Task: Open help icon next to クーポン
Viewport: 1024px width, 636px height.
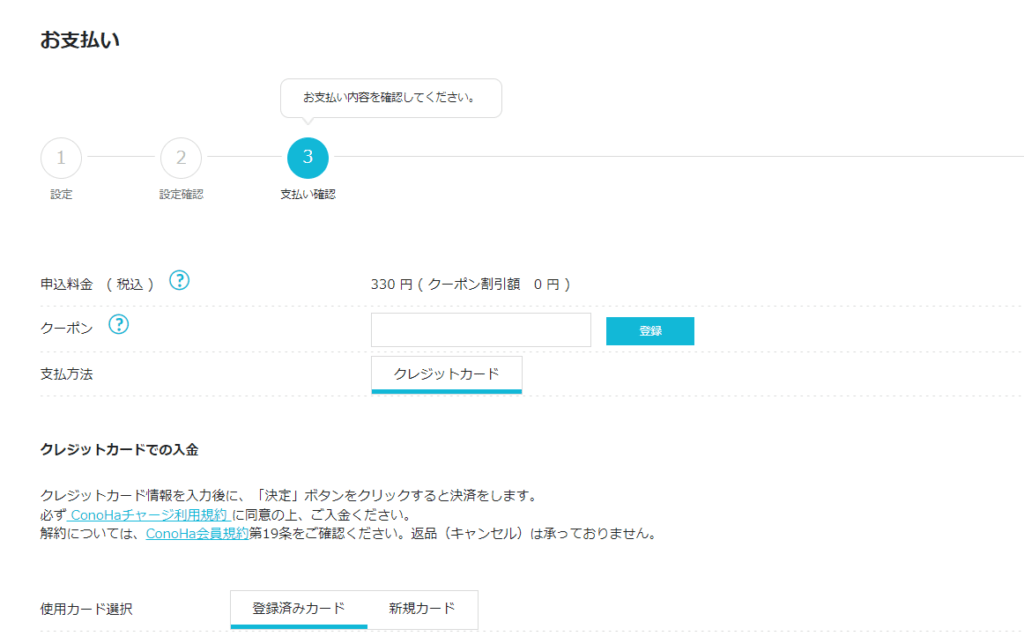Action: (x=119, y=325)
